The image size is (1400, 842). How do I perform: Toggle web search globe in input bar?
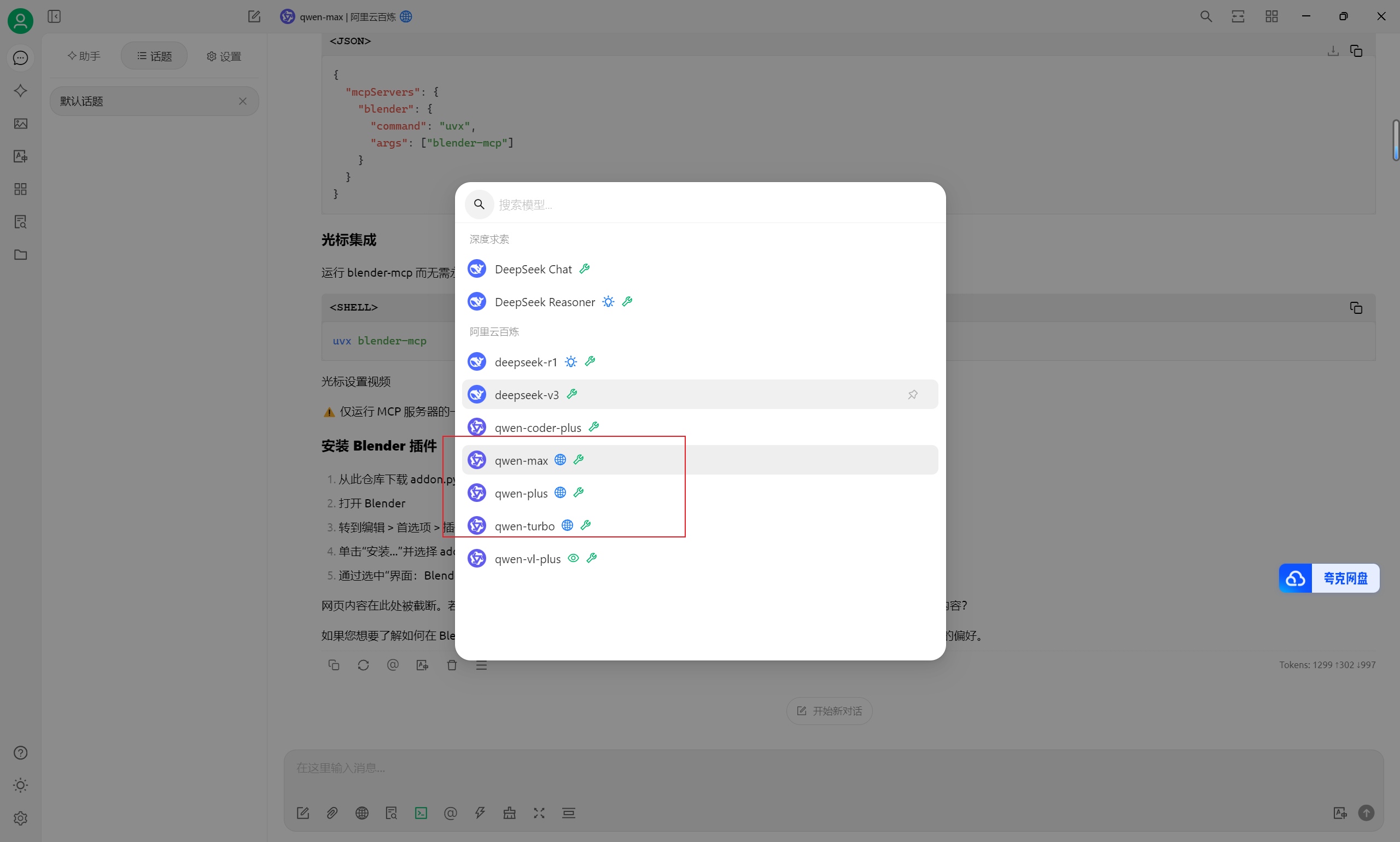pyautogui.click(x=361, y=813)
